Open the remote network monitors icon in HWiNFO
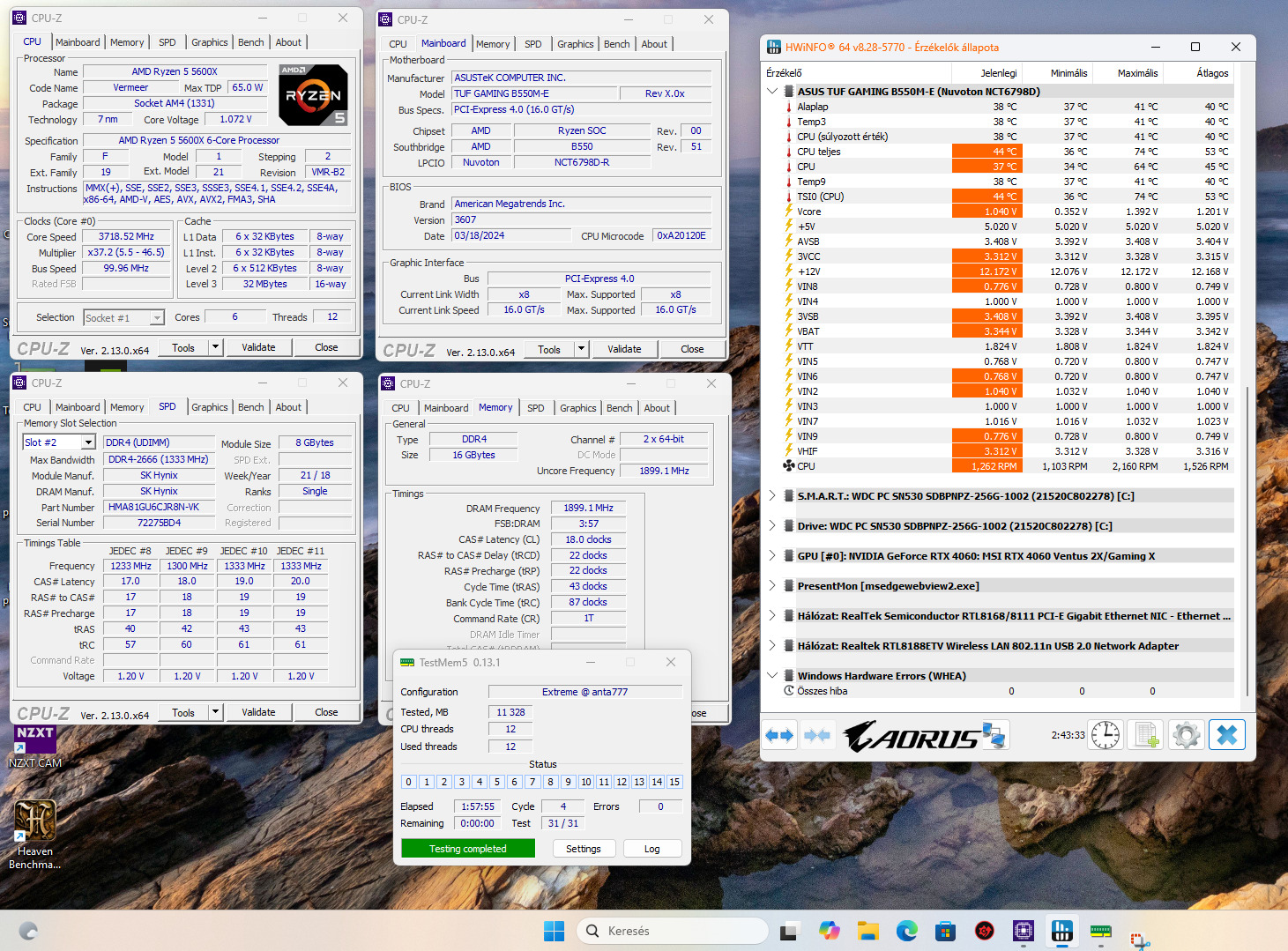Image resolution: width=1288 pixels, height=951 pixels. point(994,735)
